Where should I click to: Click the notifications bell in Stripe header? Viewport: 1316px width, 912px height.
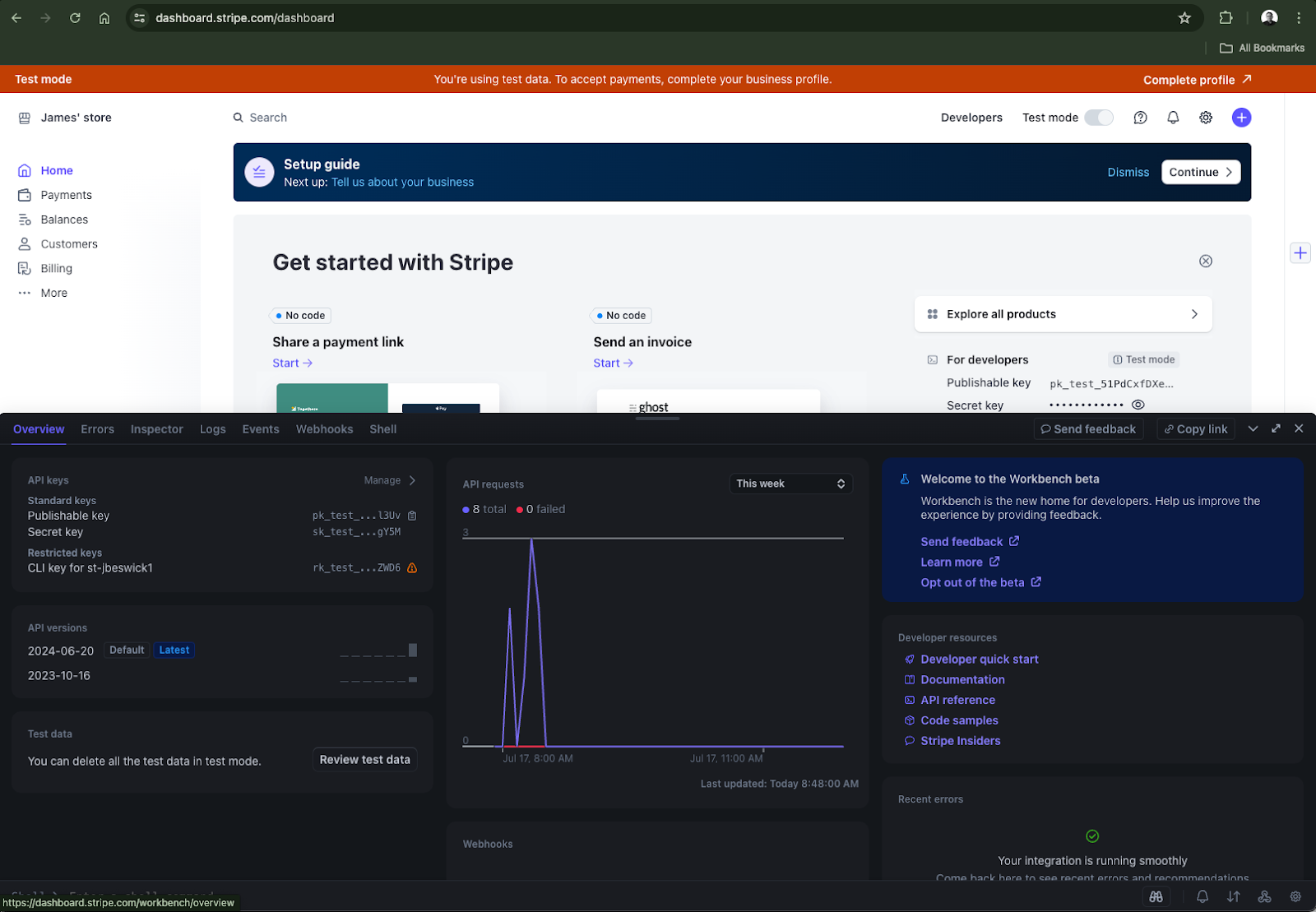click(1173, 118)
